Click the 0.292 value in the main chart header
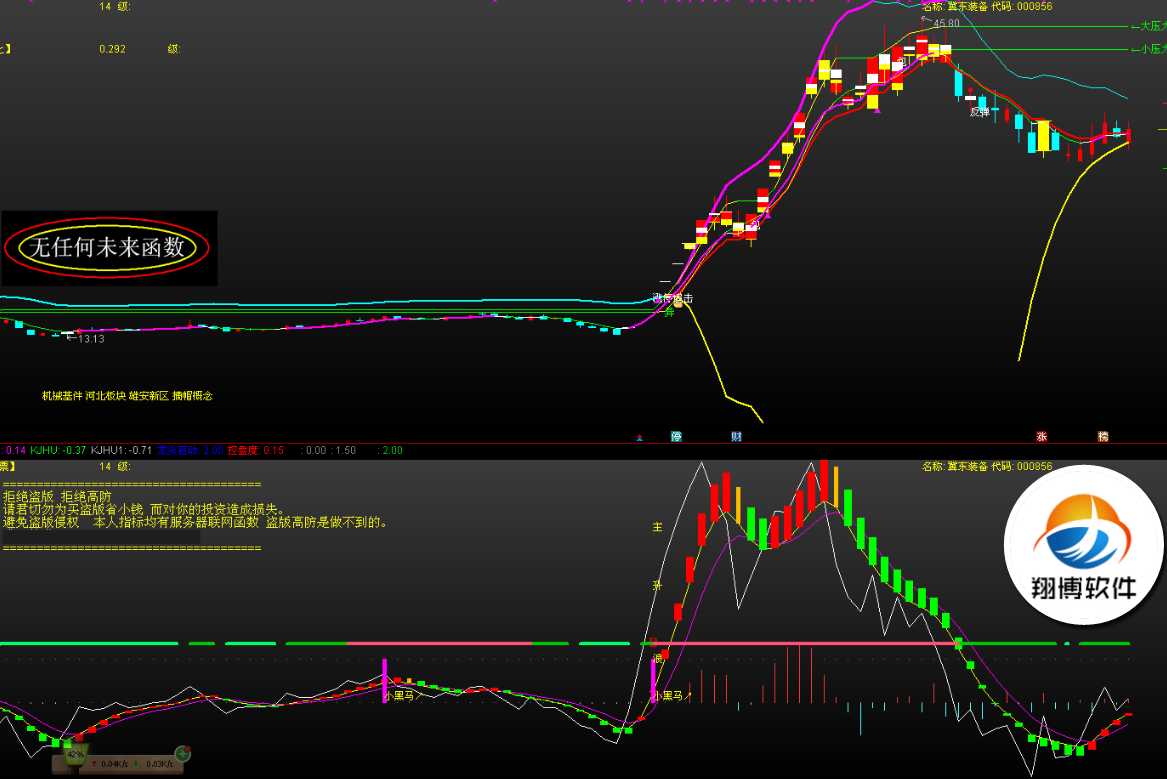This screenshot has height=779, width=1167. coord(112,49)
